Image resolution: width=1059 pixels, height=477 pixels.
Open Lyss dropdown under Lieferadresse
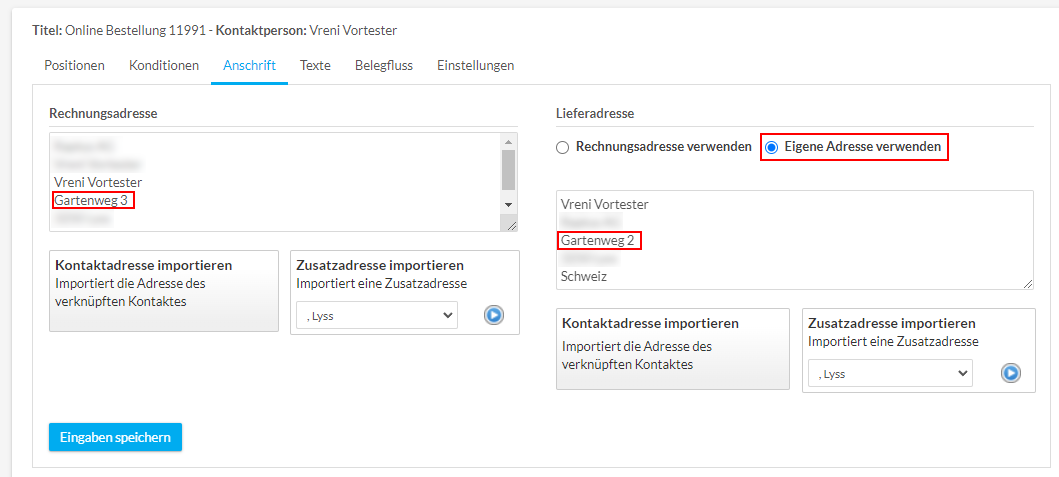point(889,373)
